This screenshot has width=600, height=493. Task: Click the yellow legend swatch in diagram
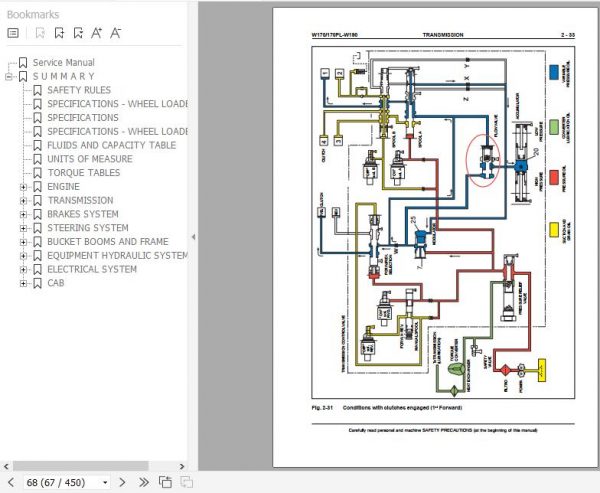554,230
